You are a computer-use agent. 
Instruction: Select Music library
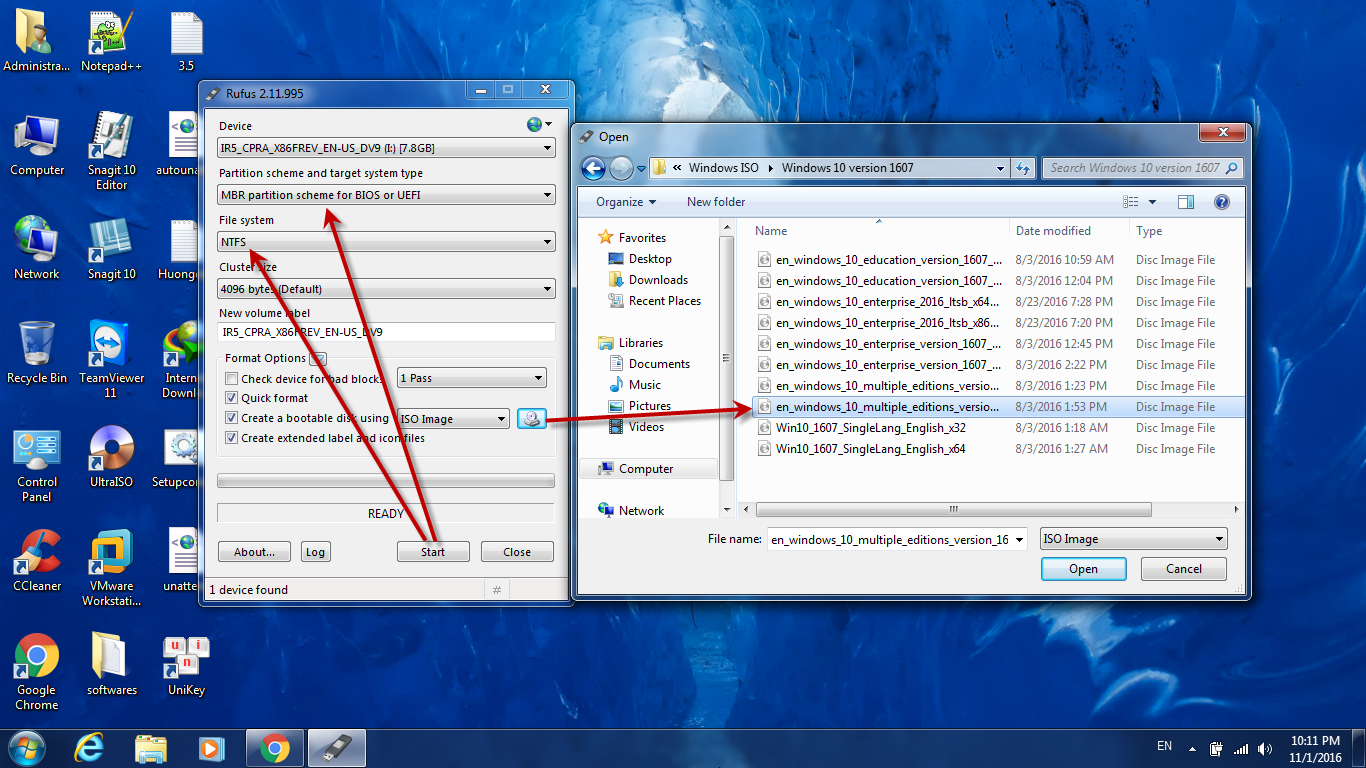[x=645, y=385]
